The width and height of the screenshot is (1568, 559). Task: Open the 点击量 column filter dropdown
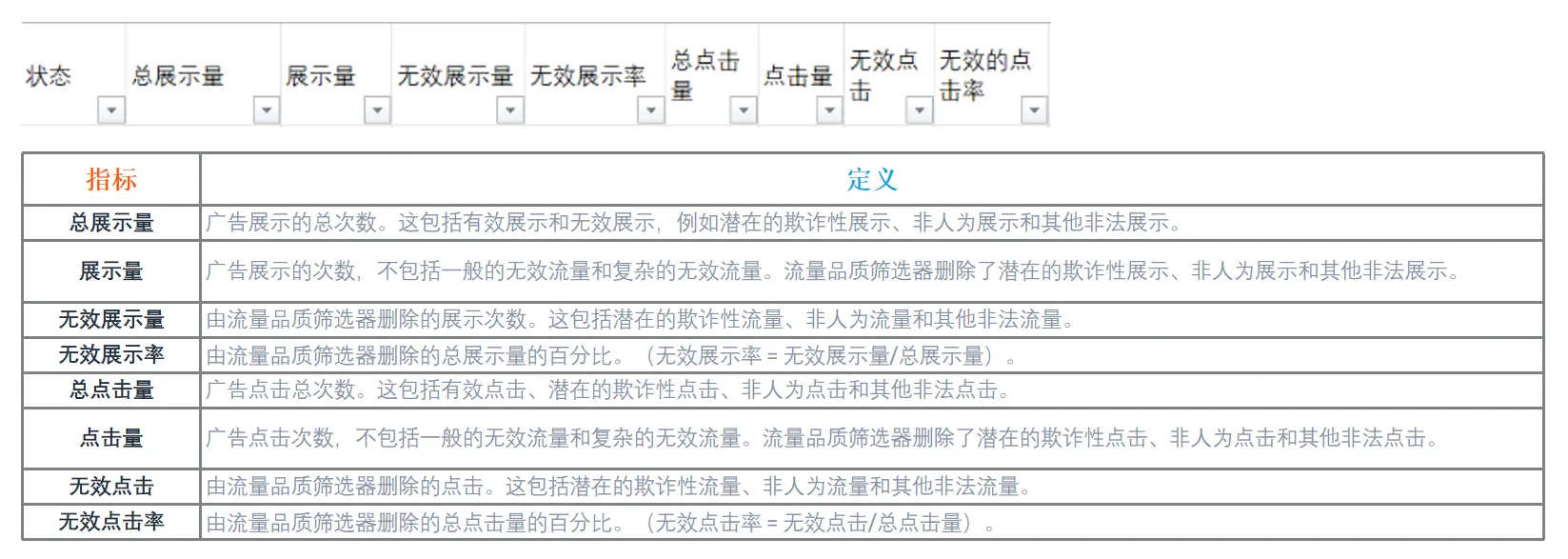(x=830, y=110)
